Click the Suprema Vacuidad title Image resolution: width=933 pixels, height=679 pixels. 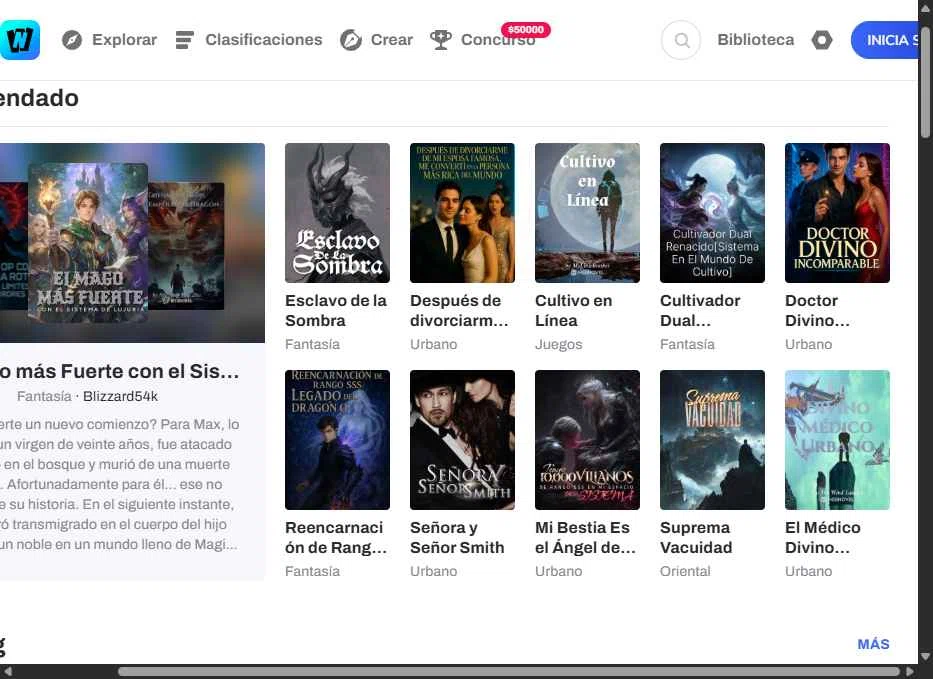tap(696, 537)
